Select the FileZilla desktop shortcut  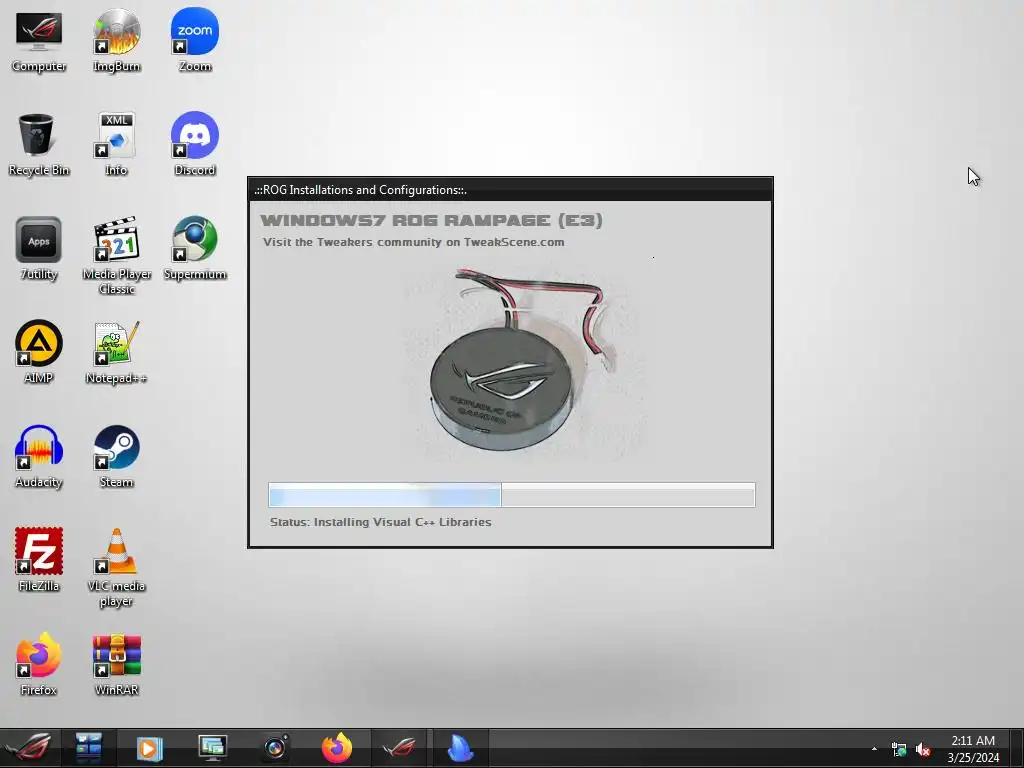tap(39, 560)
